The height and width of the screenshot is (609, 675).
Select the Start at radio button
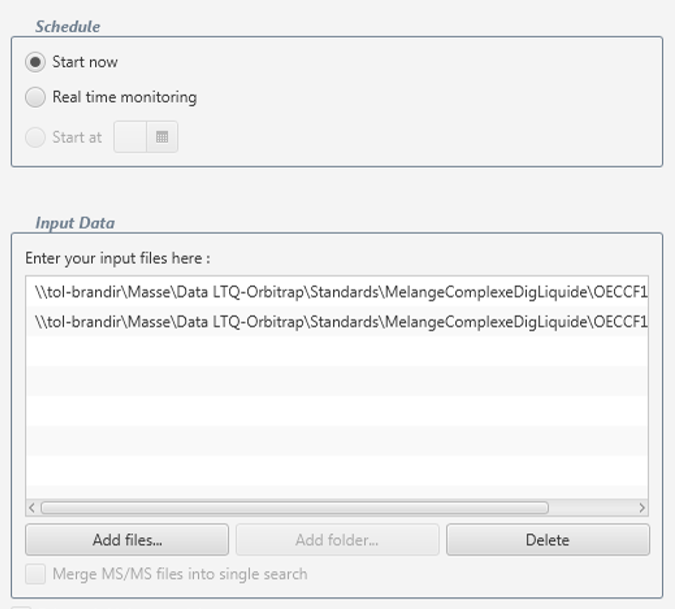click(36, 137)
